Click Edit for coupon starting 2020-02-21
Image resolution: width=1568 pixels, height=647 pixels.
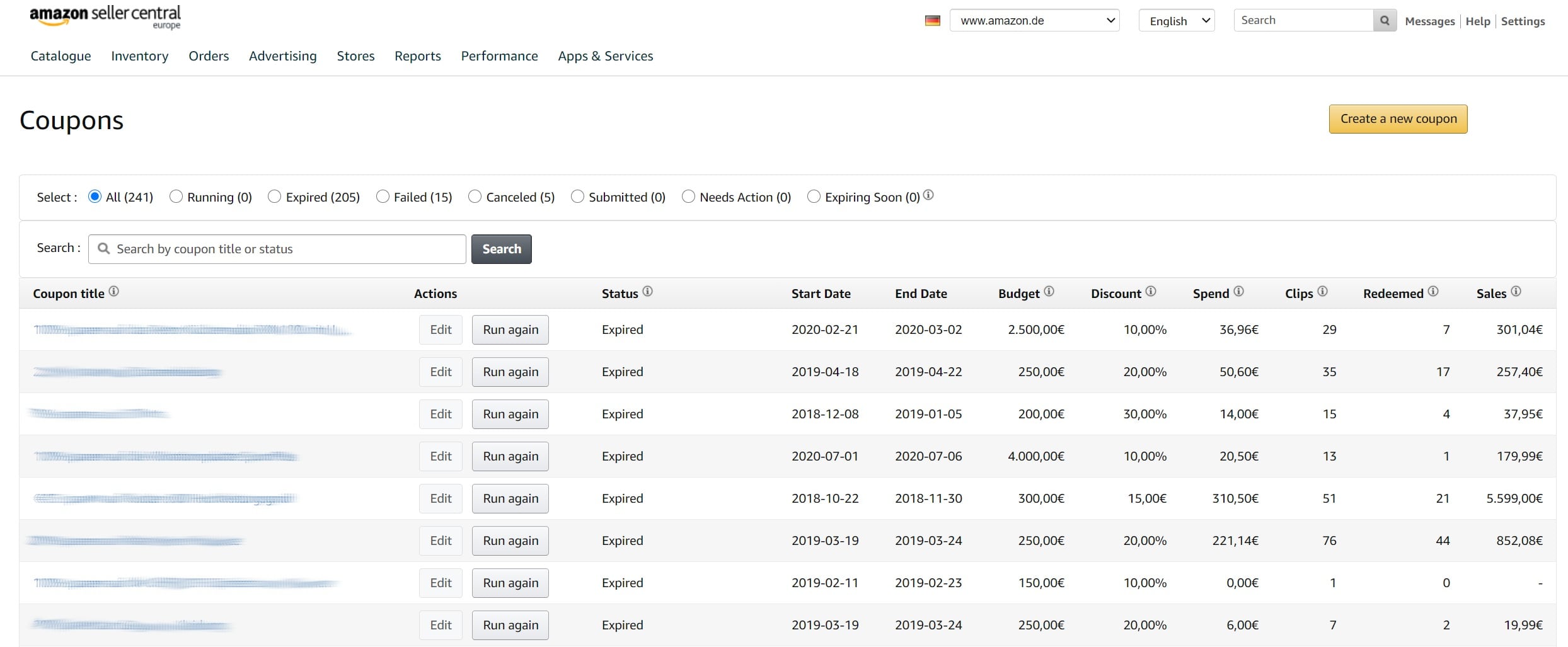tap(441, 329)
